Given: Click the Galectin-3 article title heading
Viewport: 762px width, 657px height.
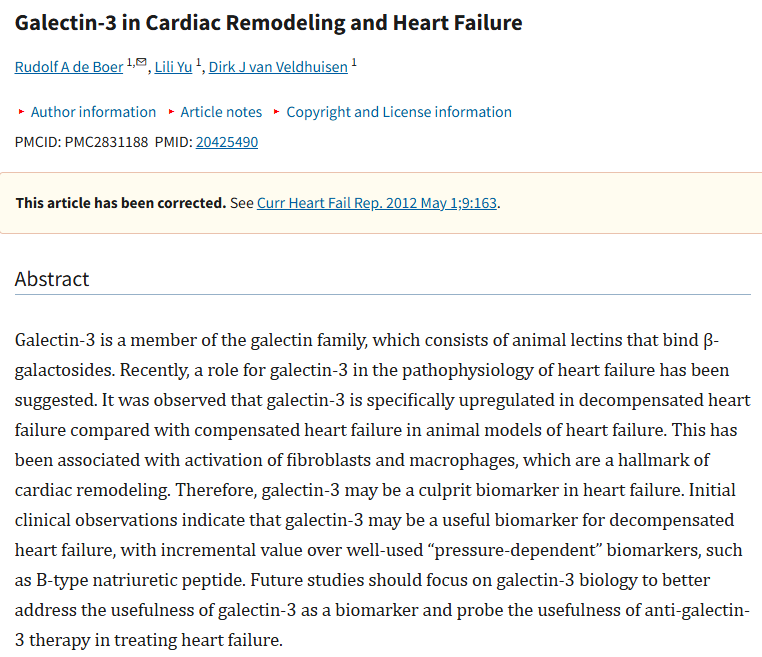Looking at the screenshot, I should click(268, 22).
